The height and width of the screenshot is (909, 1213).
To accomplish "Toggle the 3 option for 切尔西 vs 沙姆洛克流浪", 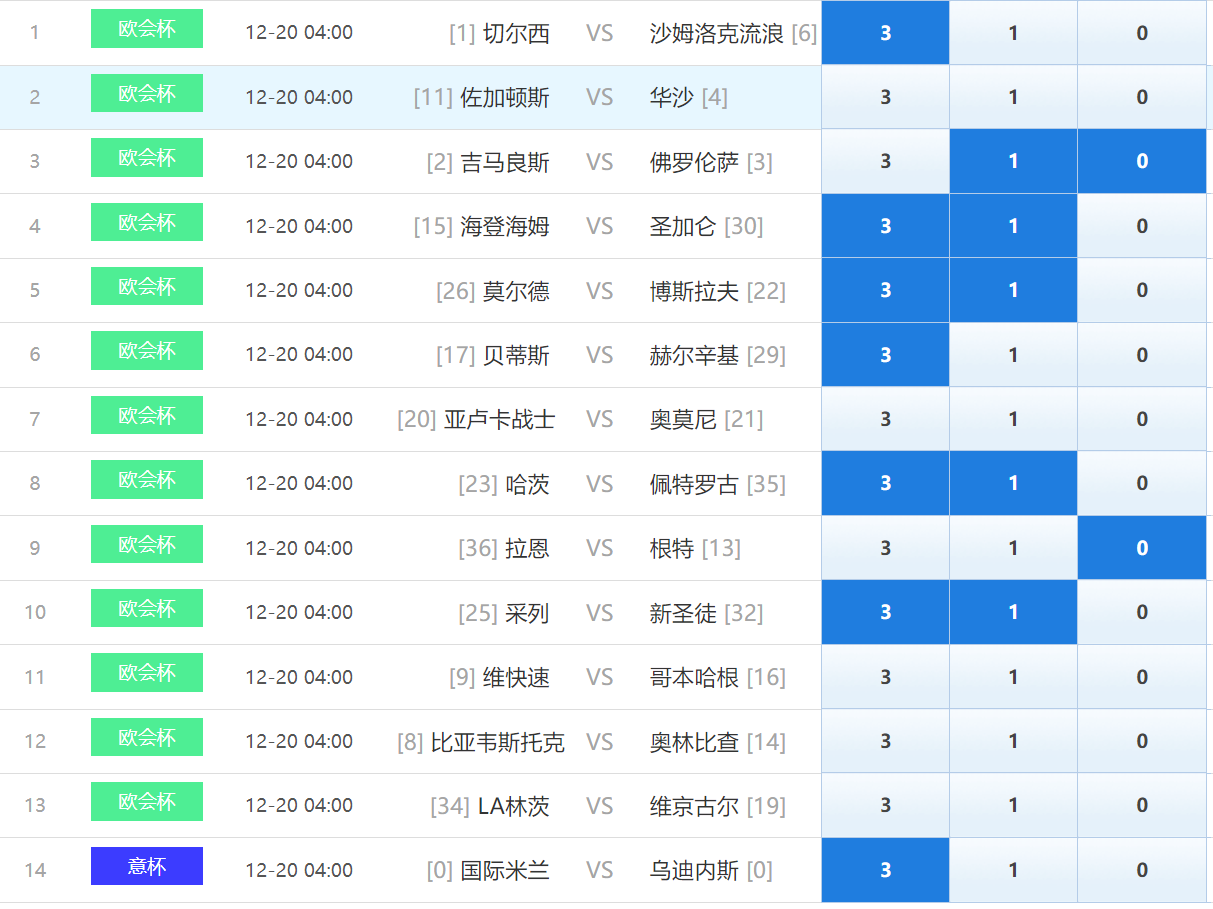I will (885, 33).
